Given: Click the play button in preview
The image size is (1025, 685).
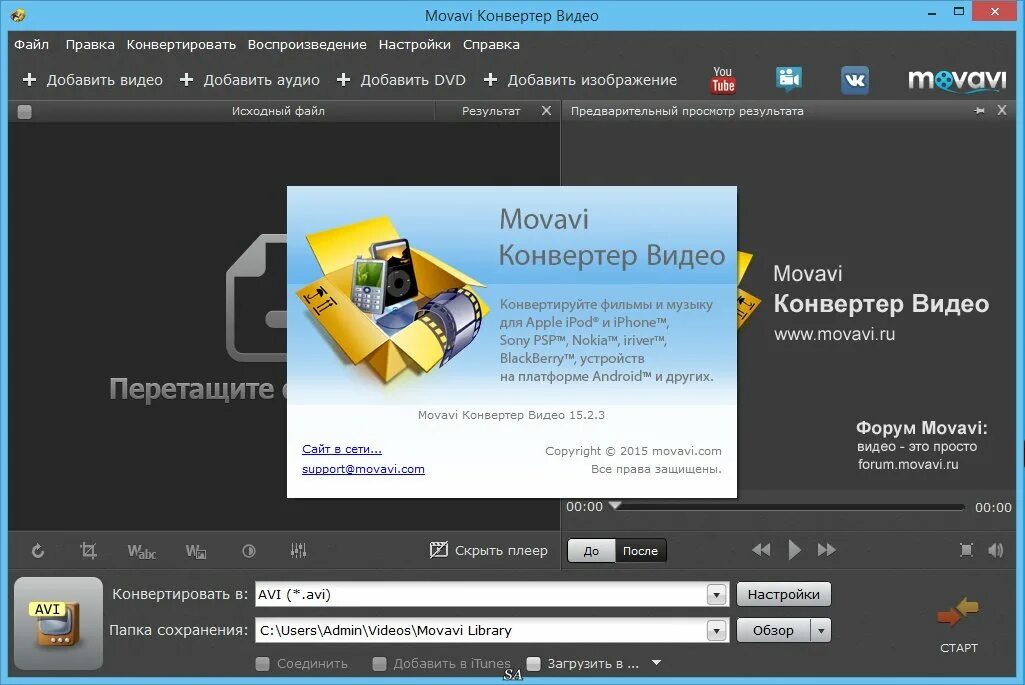Looking at the screenshot, I should pyautogui.click(x=794, y=550).
